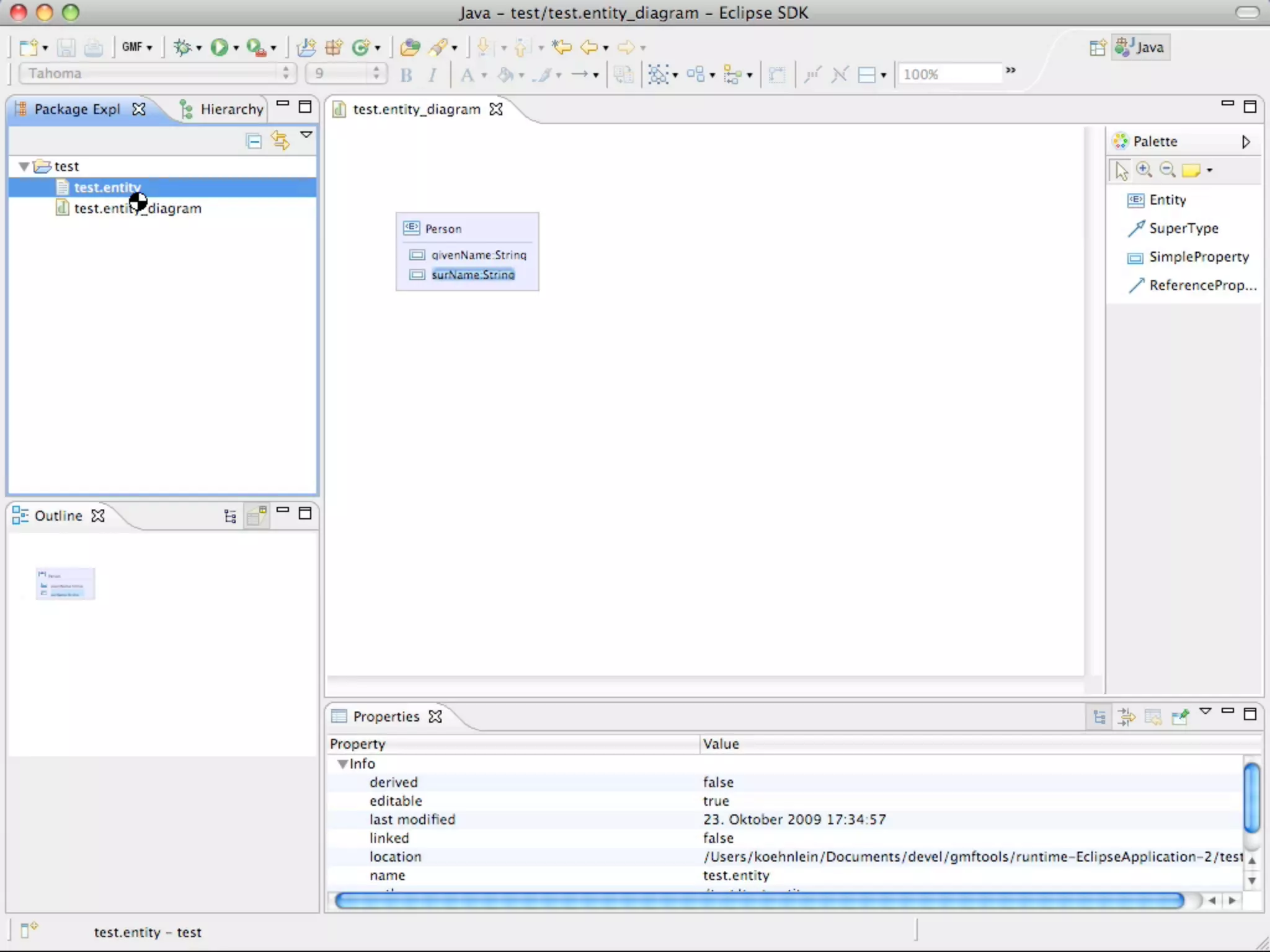
Task: Toggle Show Categories in Properties view
Action: (x=1099, y=717)
